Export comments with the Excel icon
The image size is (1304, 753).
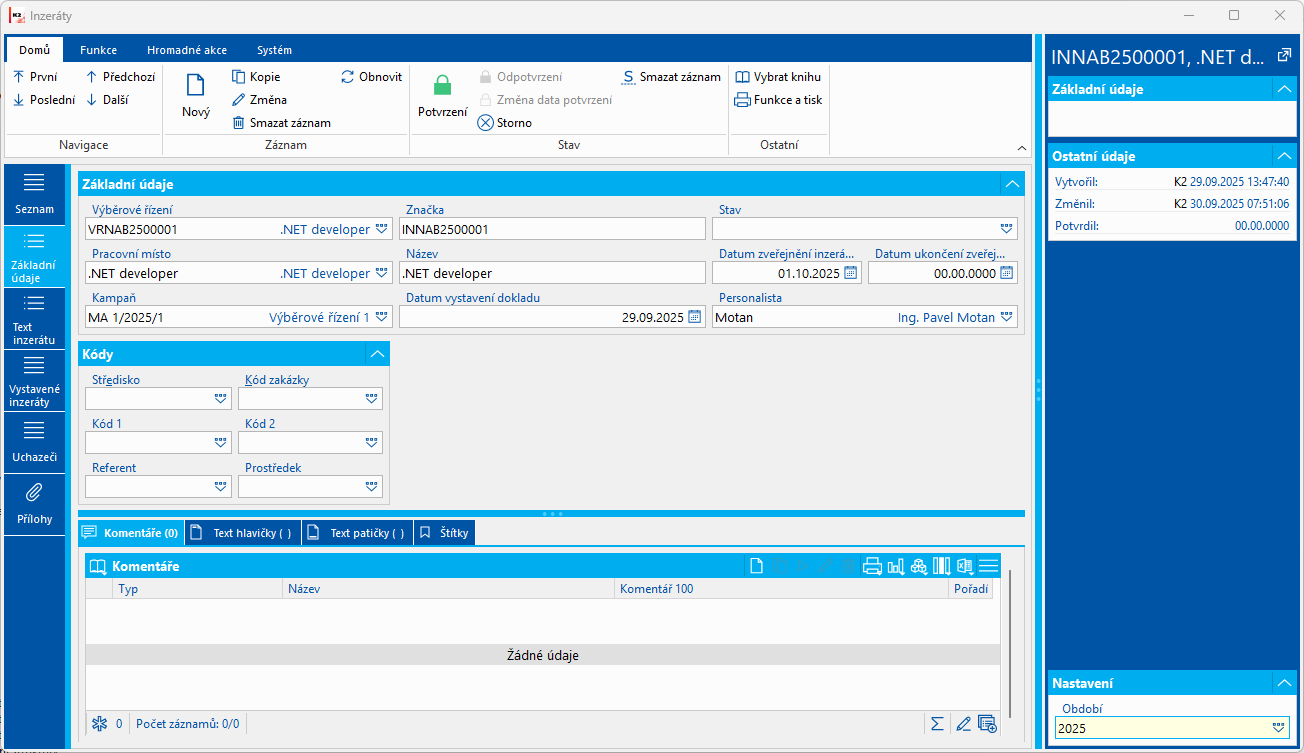coord(965,566)
